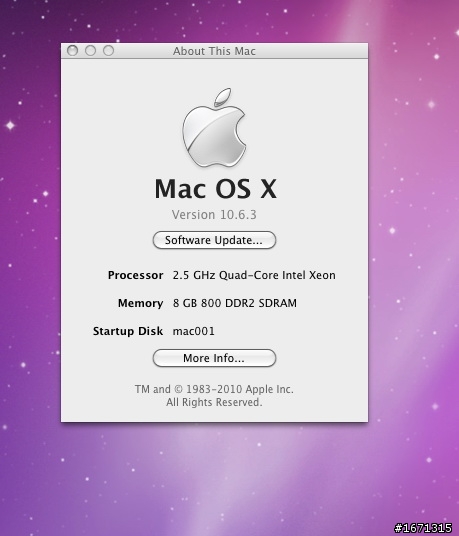Click the Version 10.6.3 text
The width and height of the screenshot is (459, 536).
[x=214, y=215]
